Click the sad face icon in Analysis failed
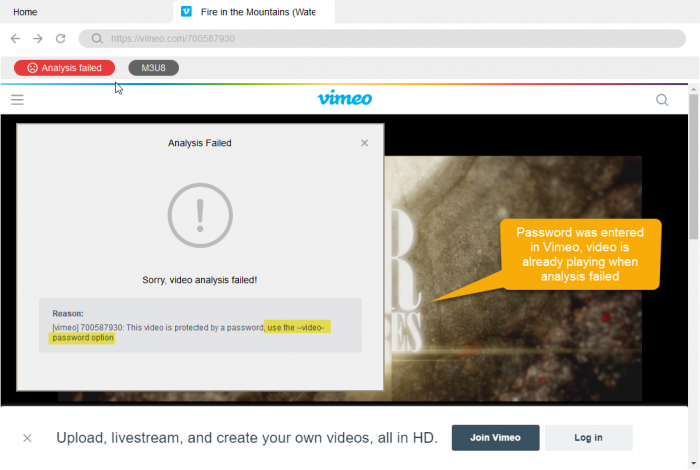 33,68
